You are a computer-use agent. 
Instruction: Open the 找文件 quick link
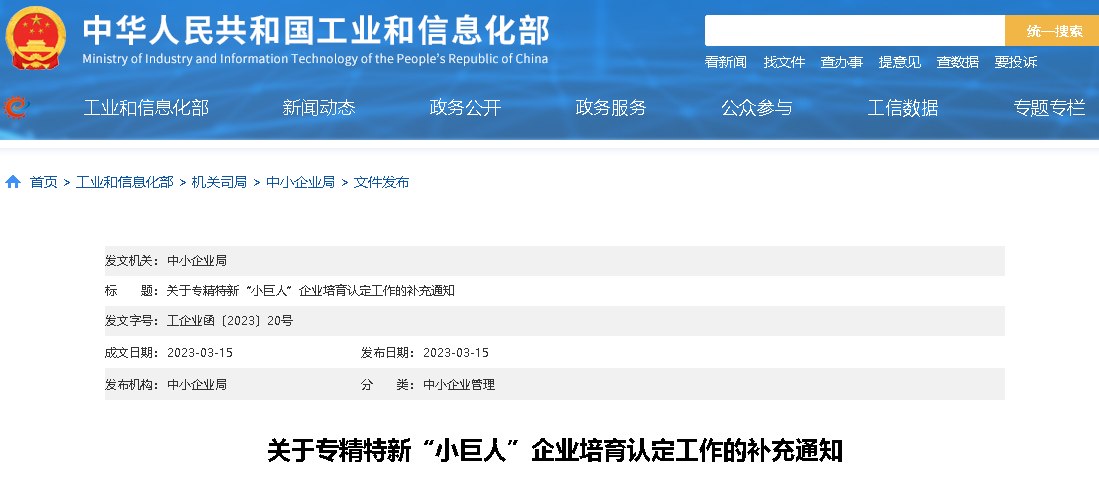784,62
